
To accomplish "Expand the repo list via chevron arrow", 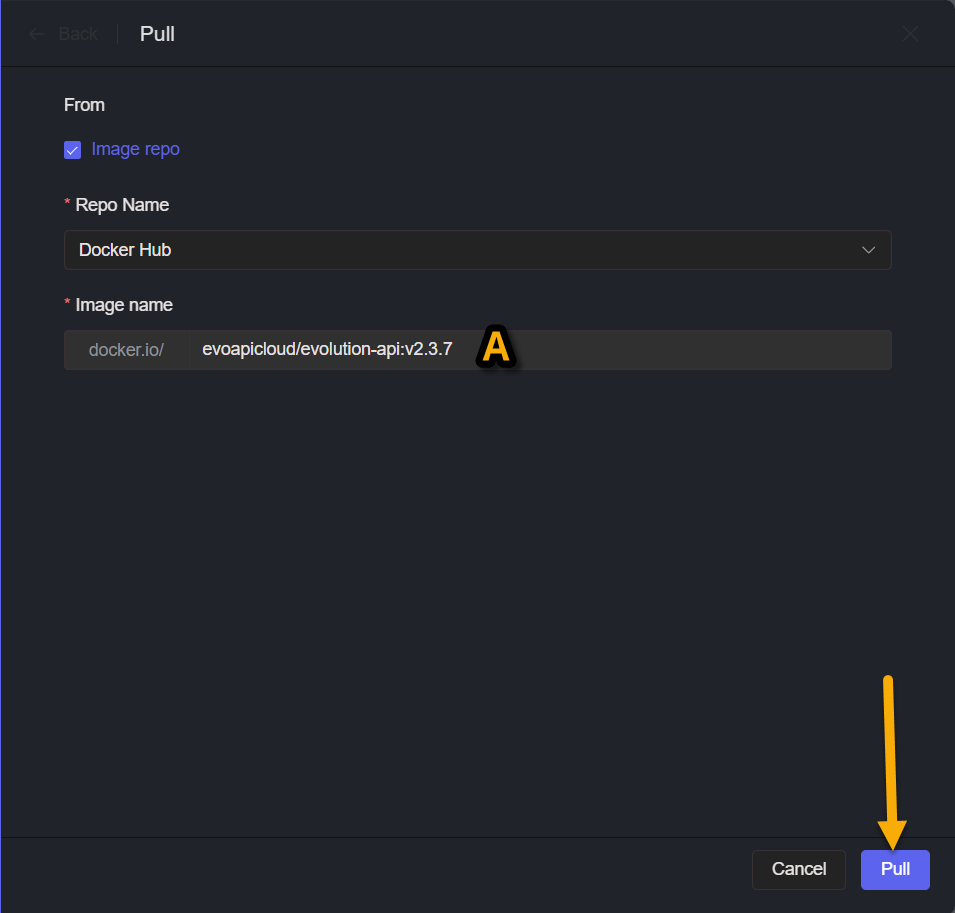I will pyautogui.click(x=868, y=250).
